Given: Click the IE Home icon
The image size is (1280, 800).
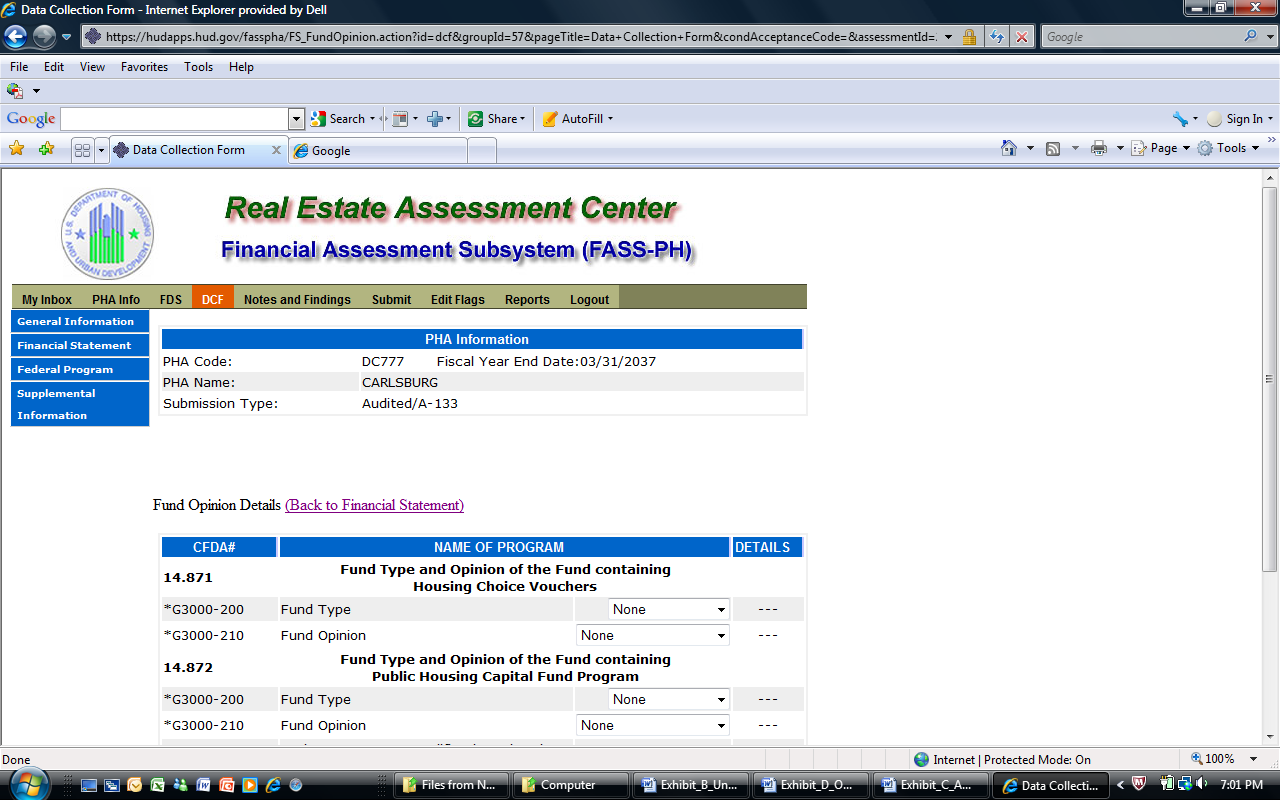Looking at the screenshot, I should pyautogui.click(x=1010, y=148).
